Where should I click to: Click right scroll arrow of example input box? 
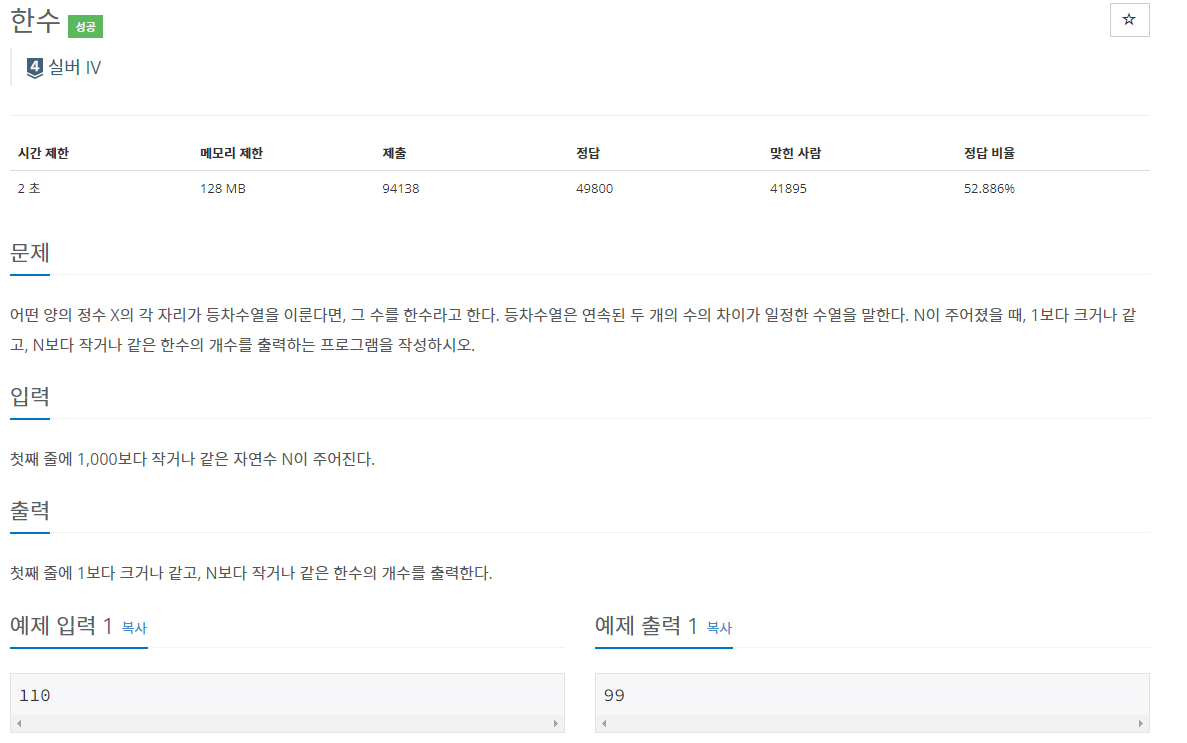tap(556, 724)
